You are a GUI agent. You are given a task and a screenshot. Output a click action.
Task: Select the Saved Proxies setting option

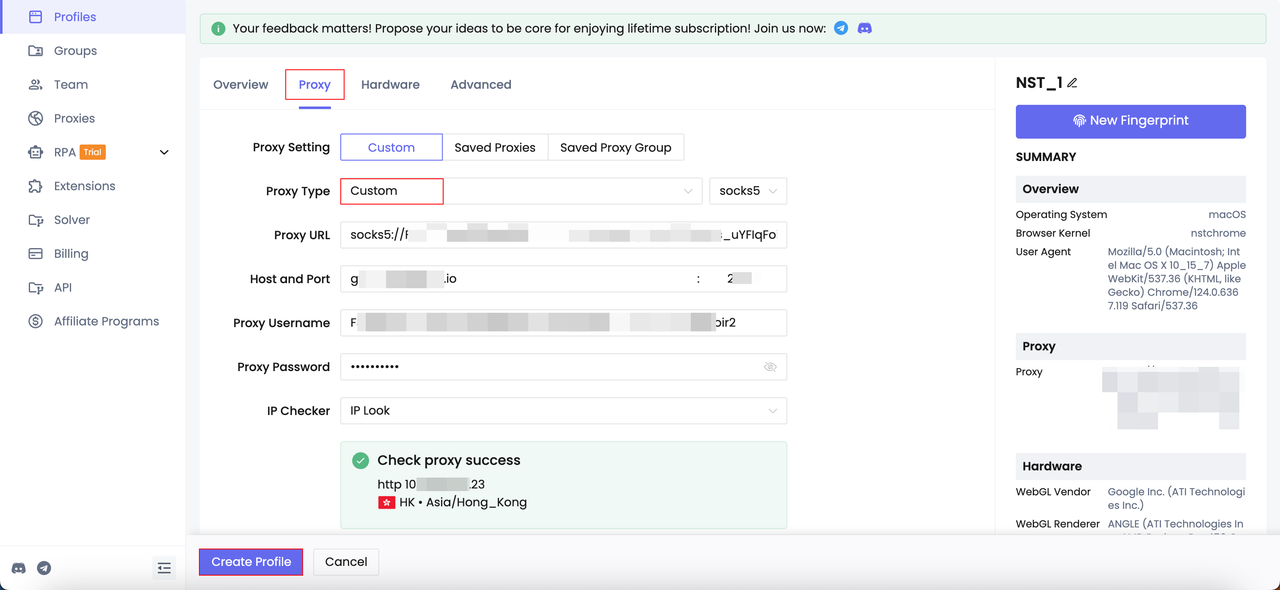[494, 147]
